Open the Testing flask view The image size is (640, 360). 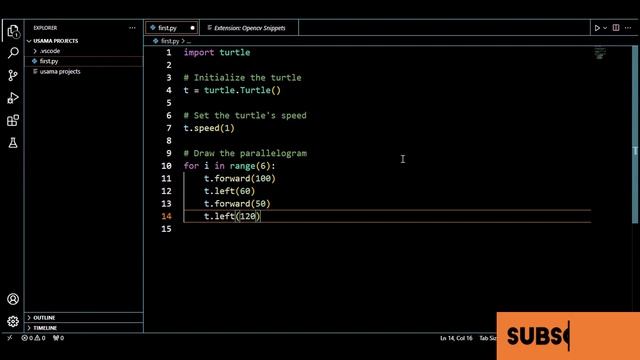13,142
